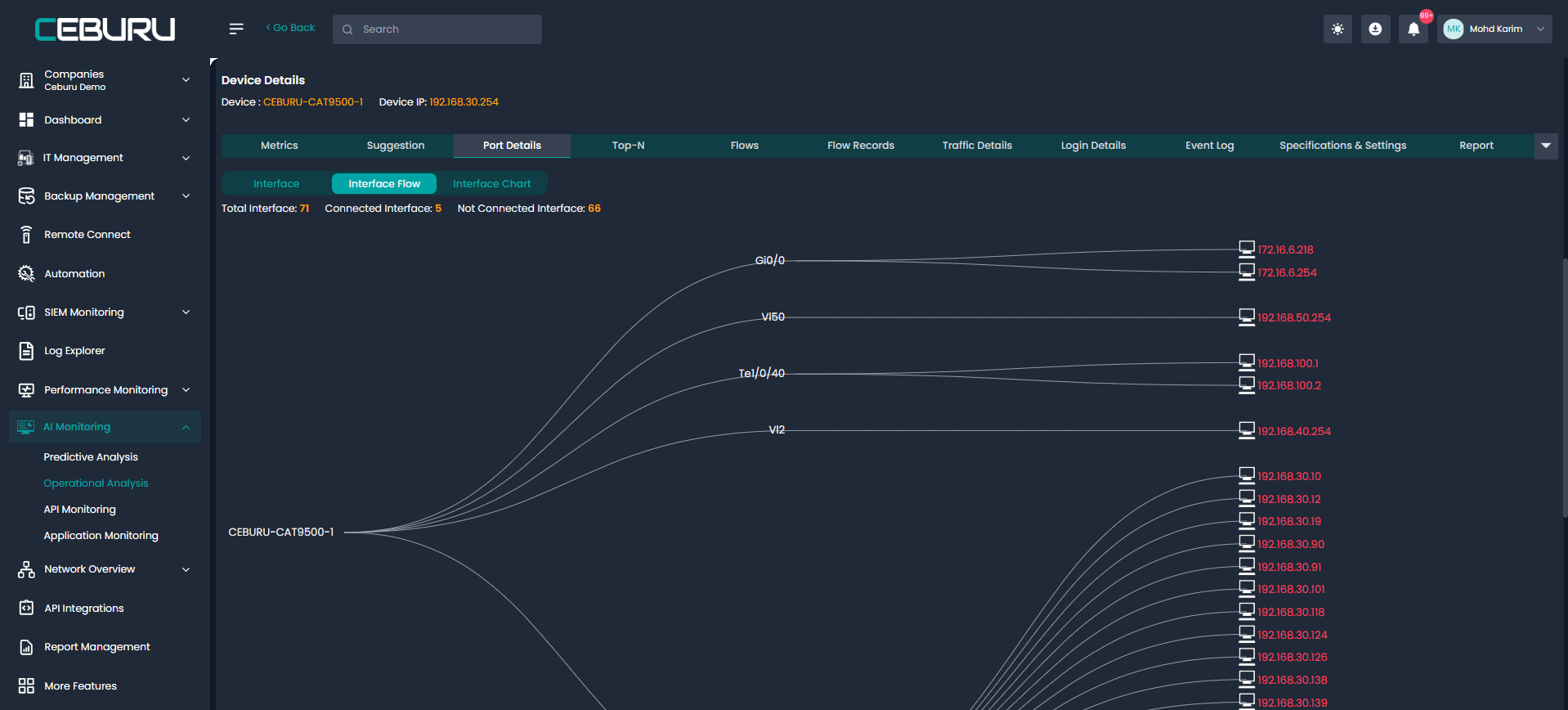Click the MK user avatar
Image resolution: width=1568 pixels, height=710 pixels.
[1454, 29]
